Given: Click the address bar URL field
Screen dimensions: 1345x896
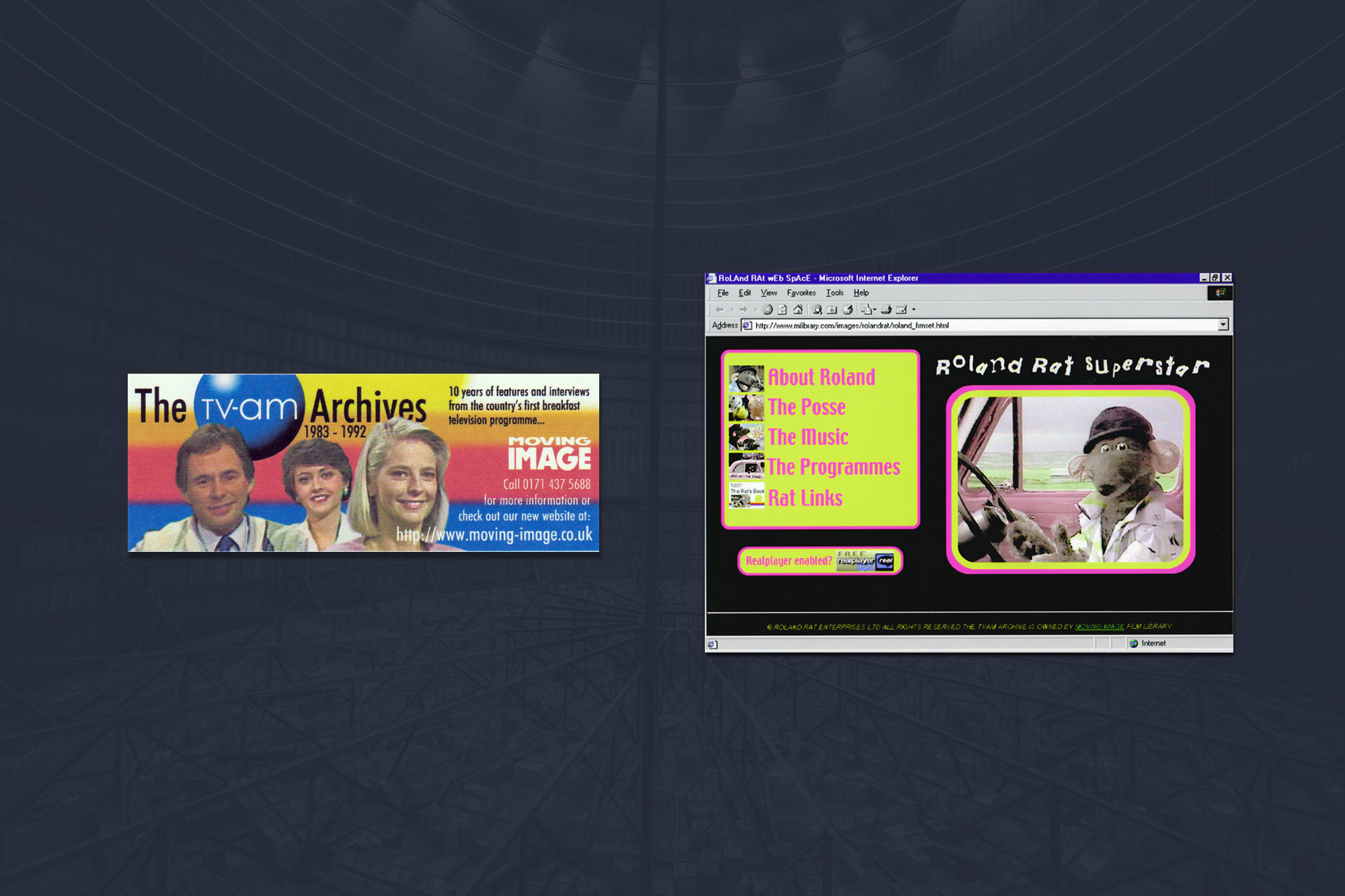Looking at the screenshot, I should click(985, 325).
